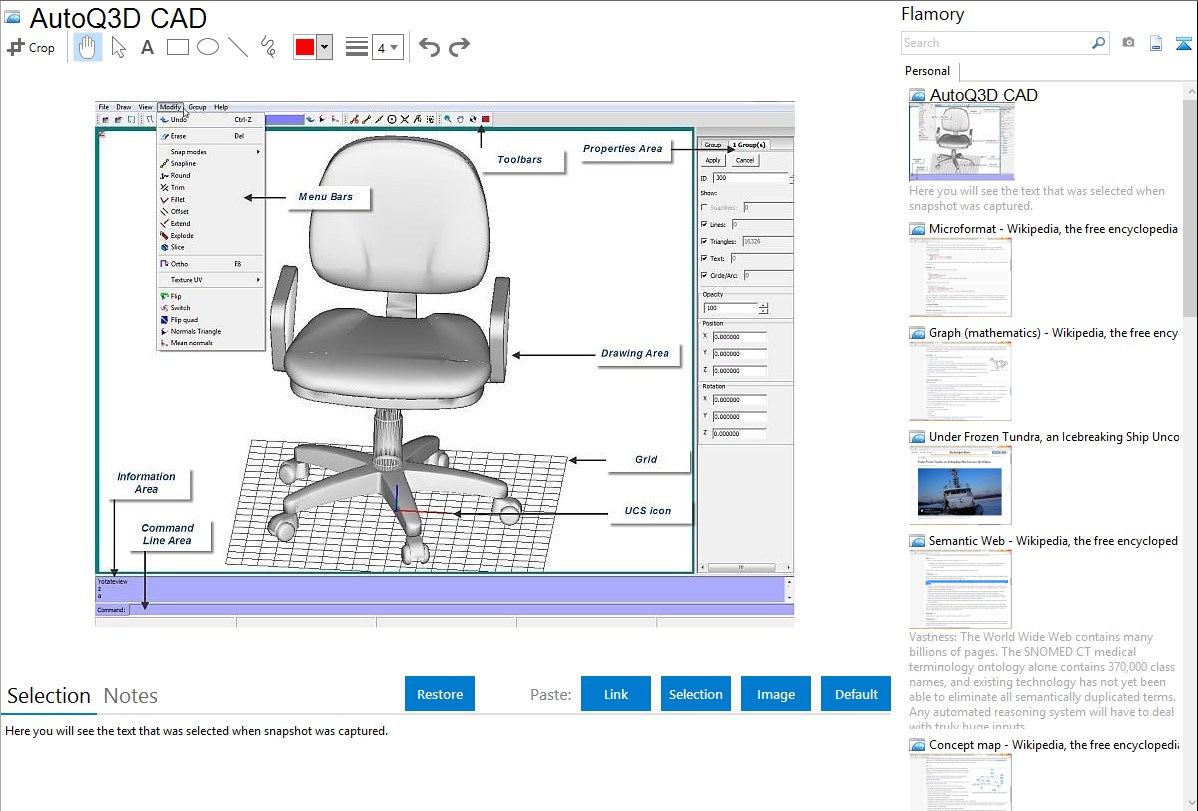Screen dimensions: 1198x811
Task: Open the File menu in the CAD screenshot
Action: (104, 107)
